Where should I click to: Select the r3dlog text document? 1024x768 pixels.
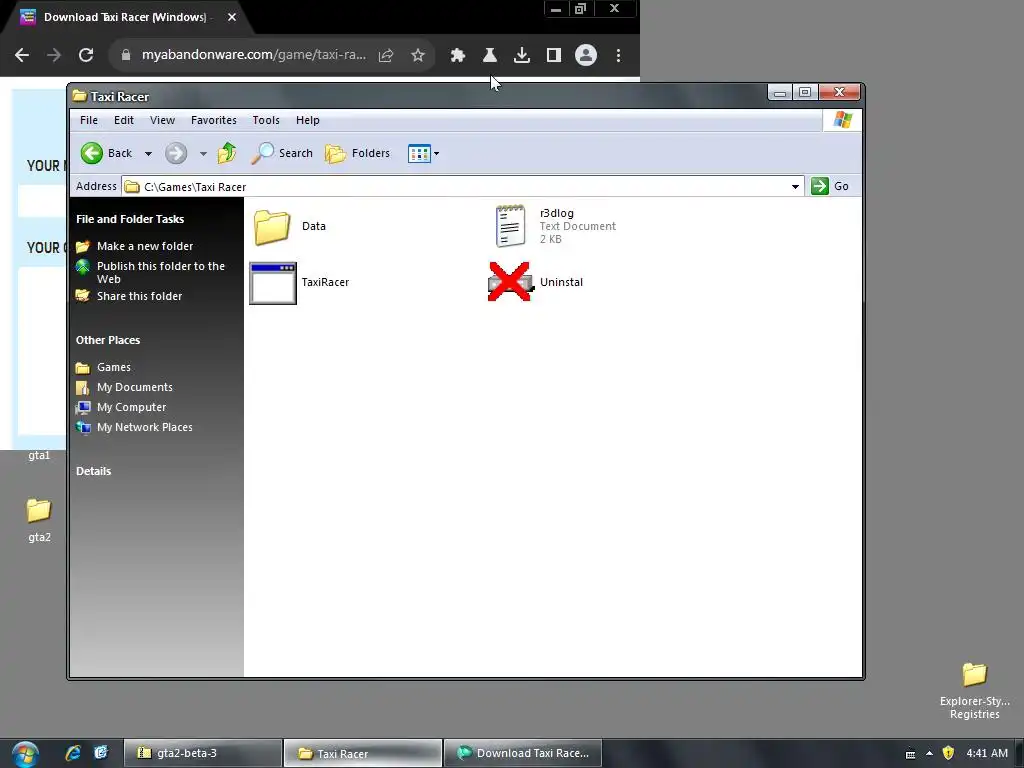[x=555, y=226]
